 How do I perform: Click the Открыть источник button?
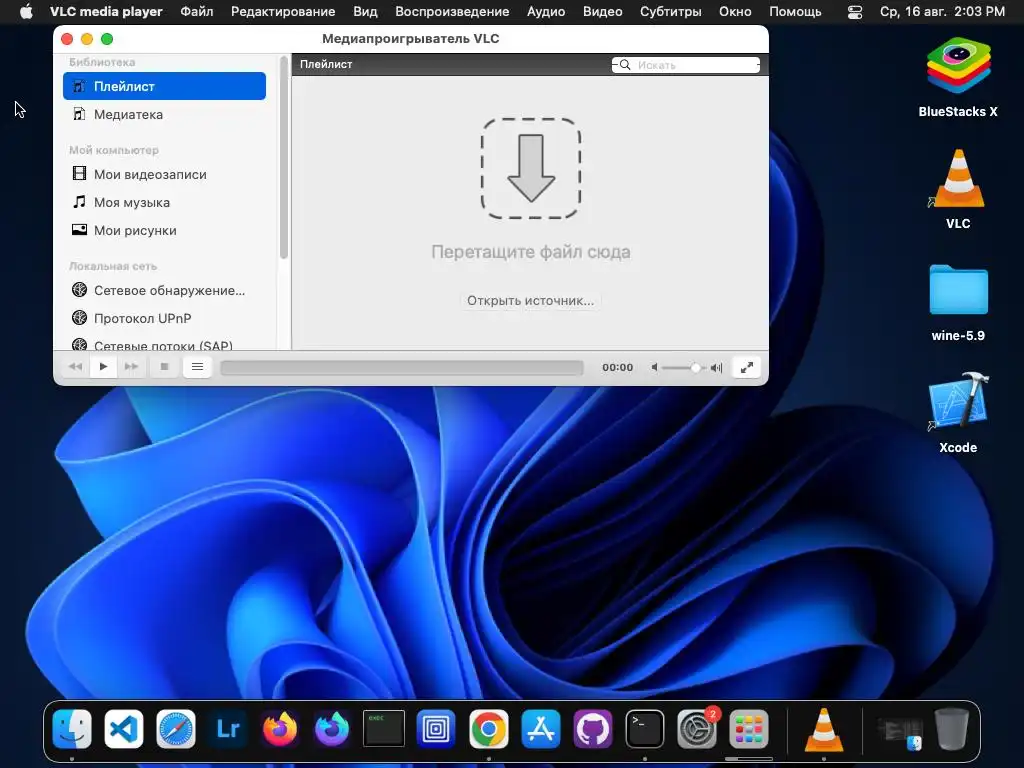coord(530,300)
